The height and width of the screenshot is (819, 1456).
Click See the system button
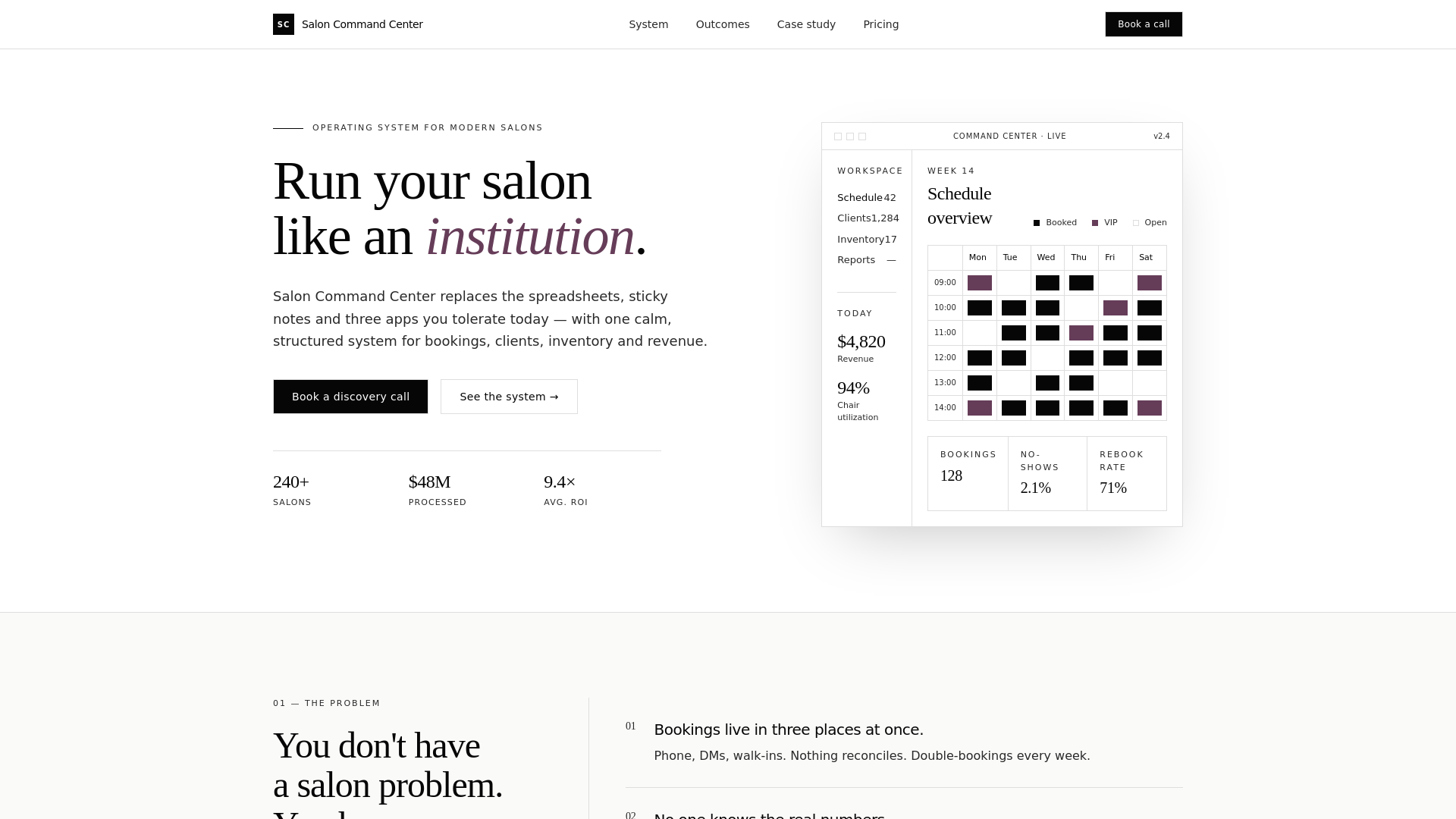click(x=509, y=397)
